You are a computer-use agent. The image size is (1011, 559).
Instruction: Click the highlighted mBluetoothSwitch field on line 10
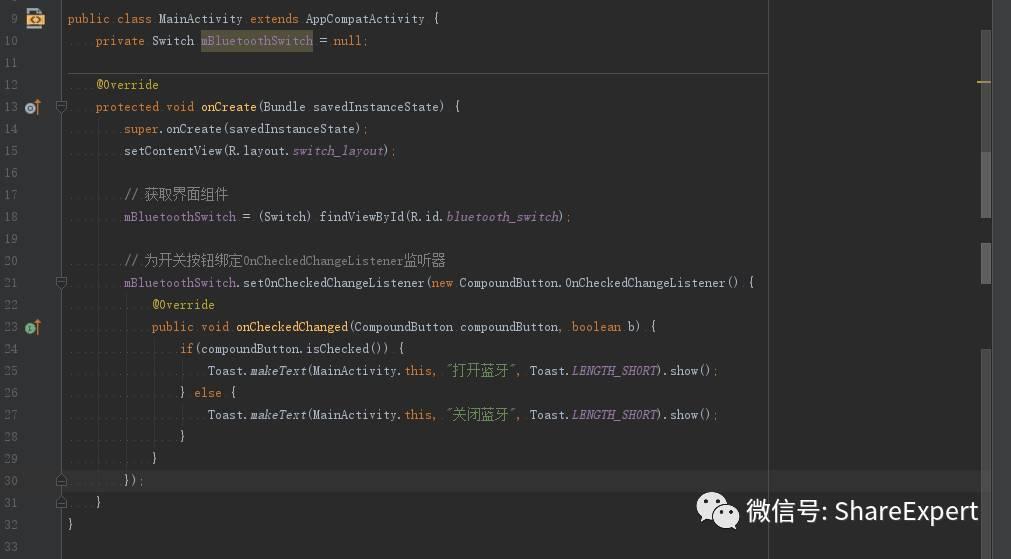[257, 41]
